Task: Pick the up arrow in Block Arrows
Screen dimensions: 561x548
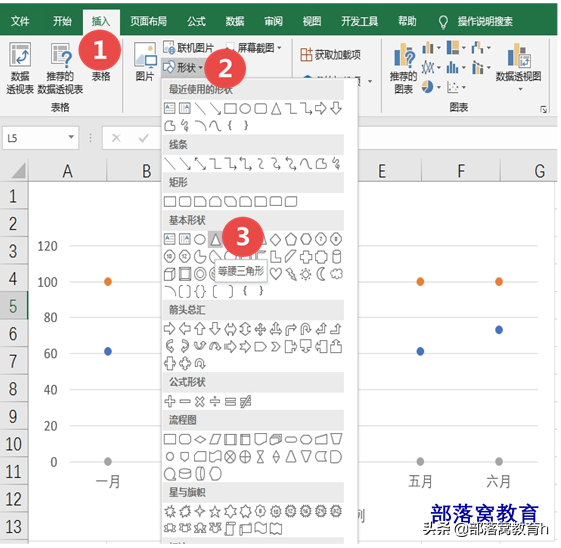Action: [200, 329]
